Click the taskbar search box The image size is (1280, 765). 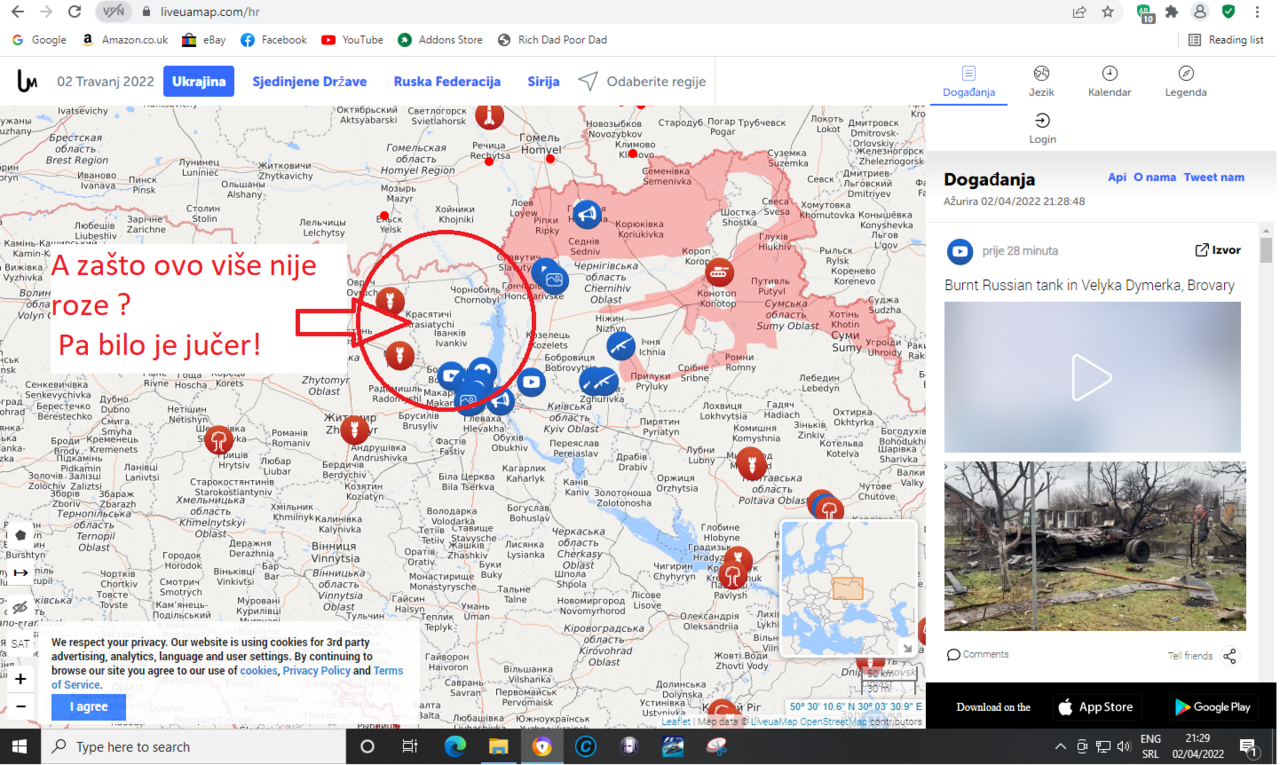pyautogui.click(x=193, y=746)
